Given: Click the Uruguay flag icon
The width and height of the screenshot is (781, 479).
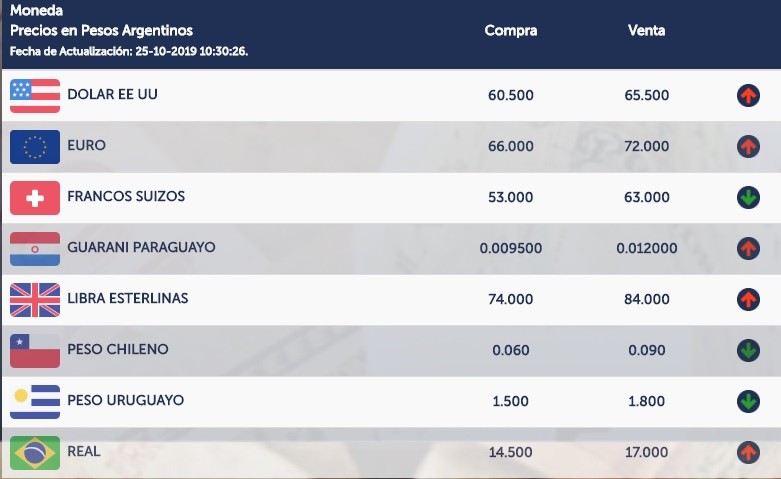Looking at the screenshot, I should (35, 401).
